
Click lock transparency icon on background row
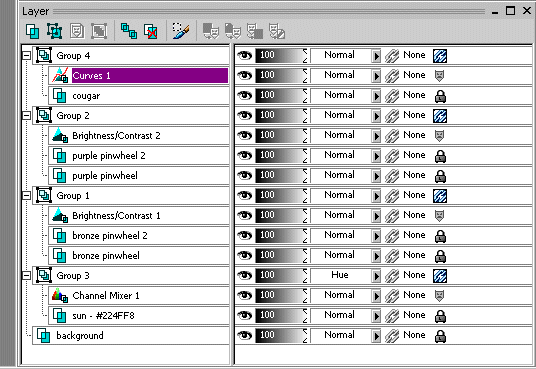tap(440, 336)
